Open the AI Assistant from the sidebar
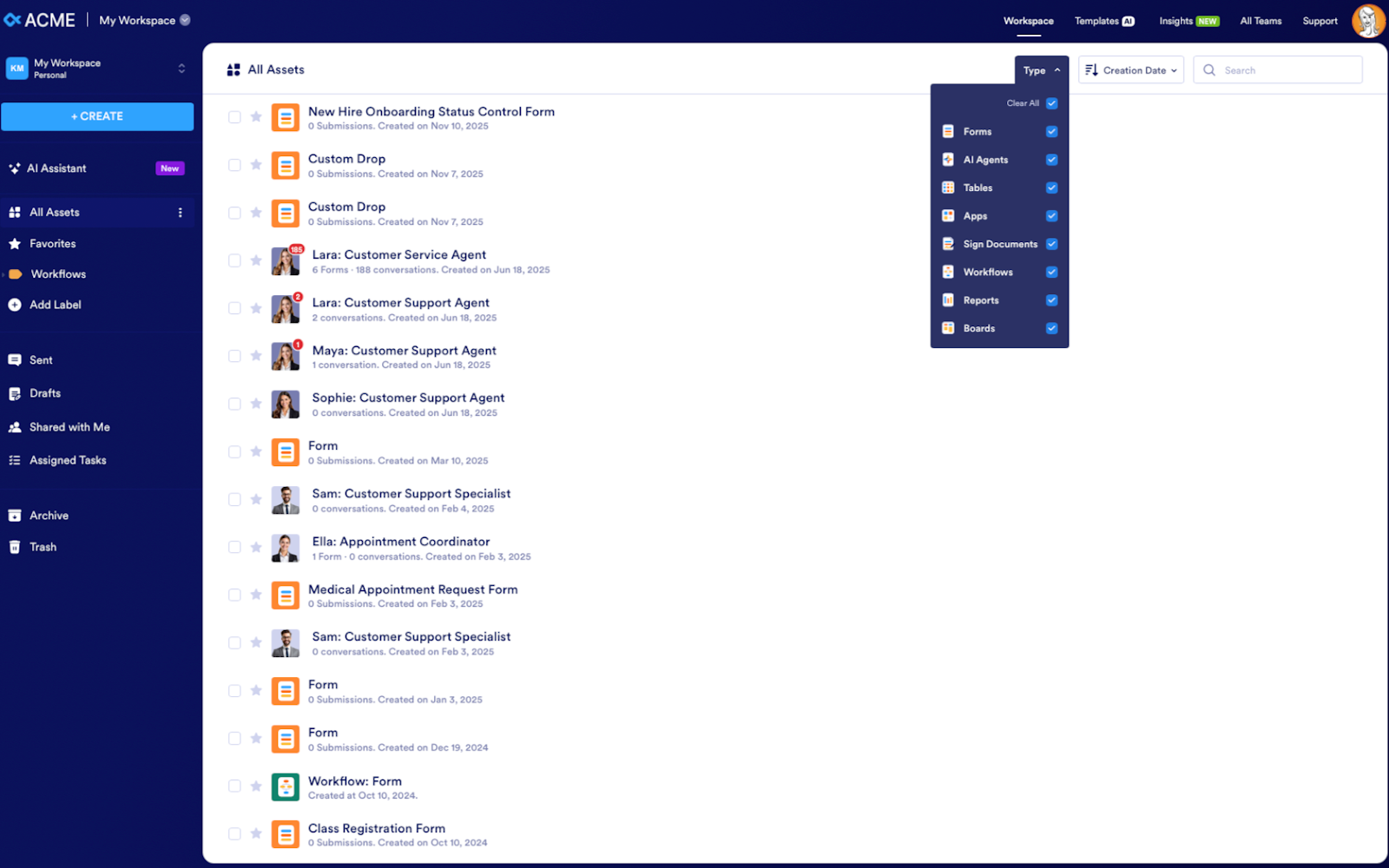Viewport: 1389px width, 868px height. pyautogui.click(x=57, y=168)
